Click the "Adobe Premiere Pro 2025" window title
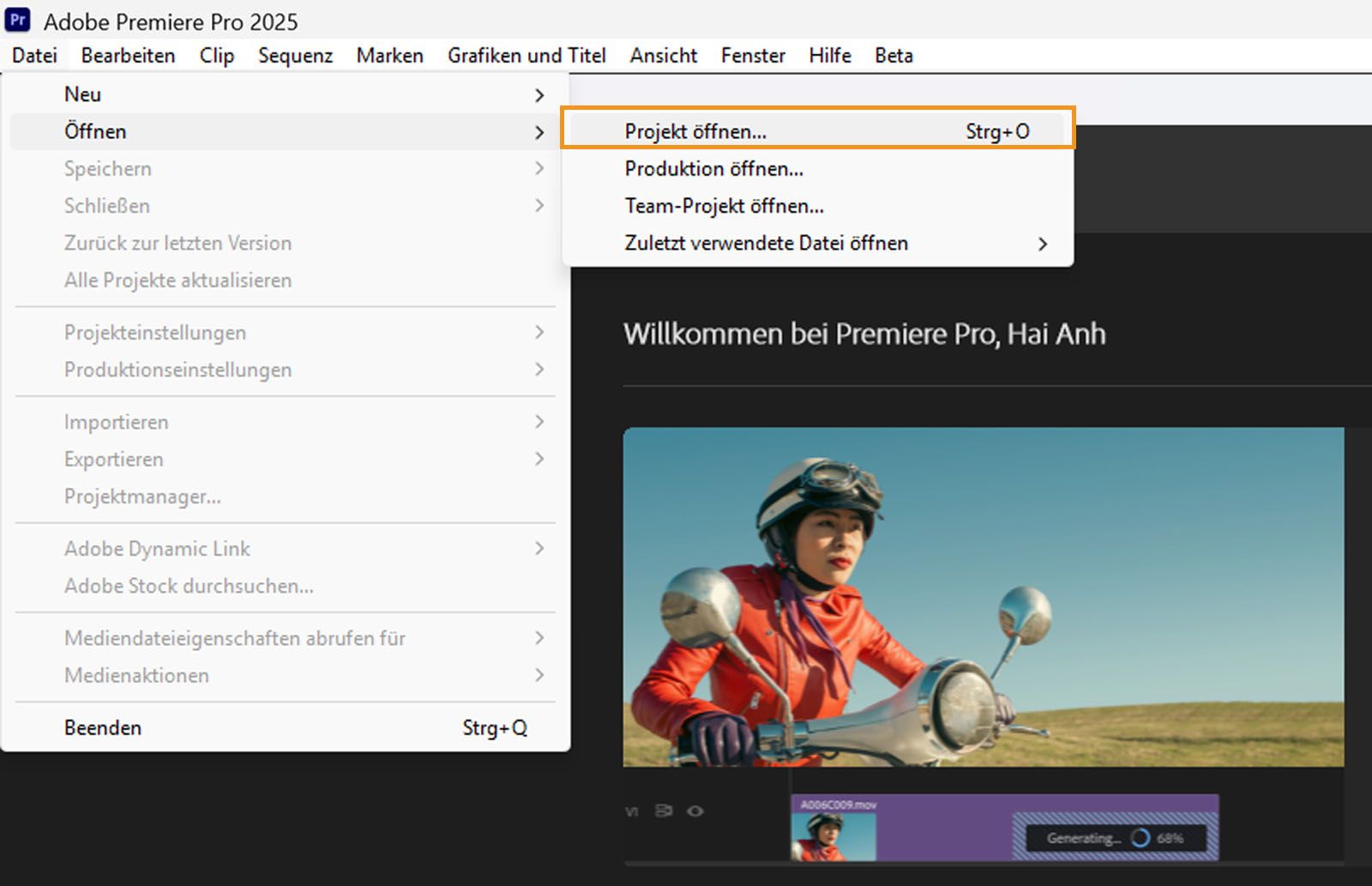The image size is (1372, 886). [x=171, y=21]
